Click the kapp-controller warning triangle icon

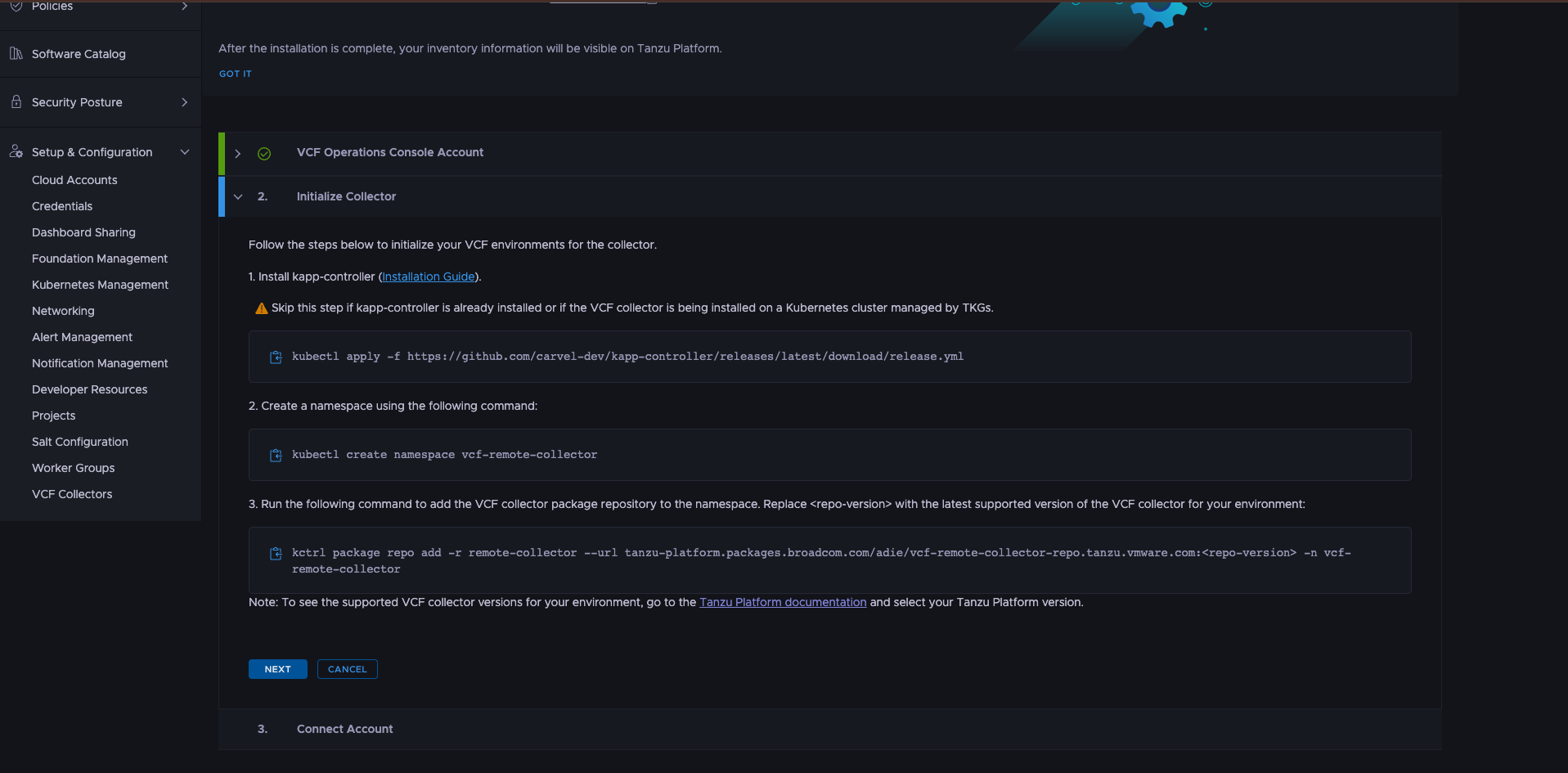tap(261, 308)
